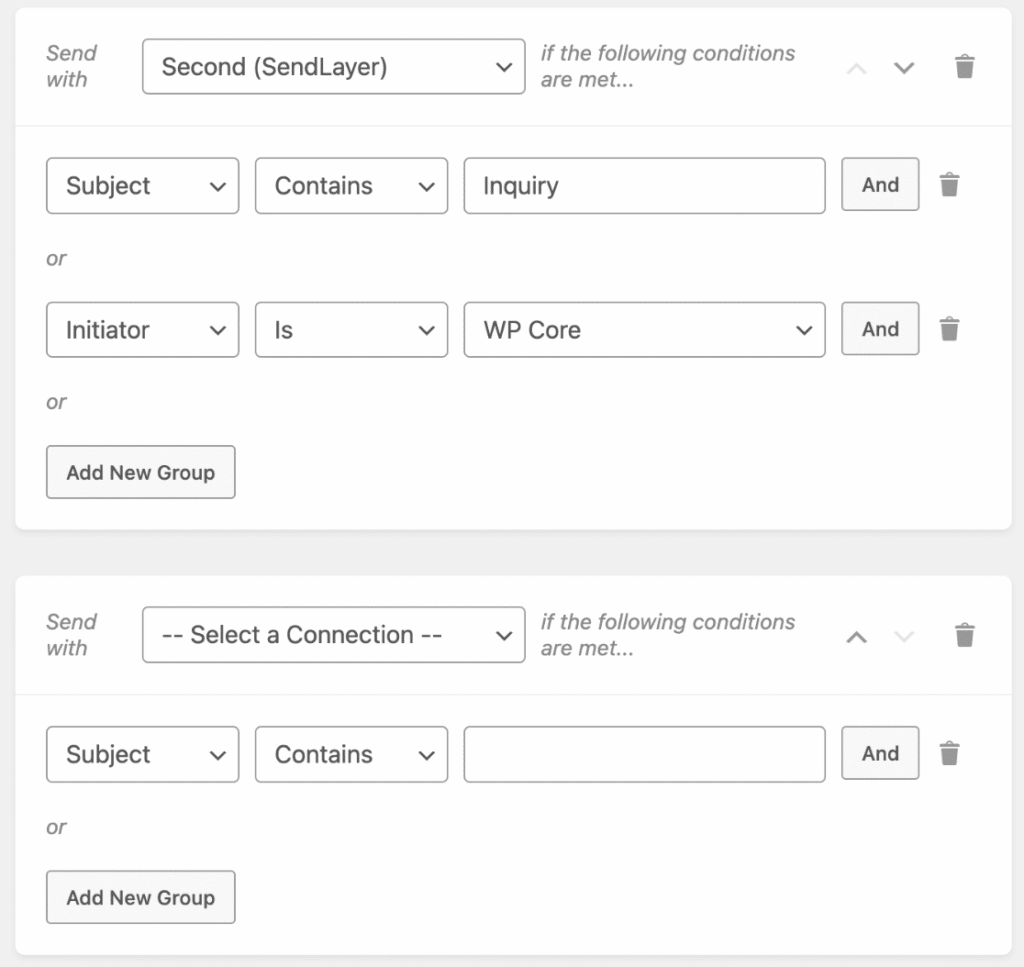Viewport: 1024px width, 967px height.
Task: Click the disabled up arrow on first rule
Action: (856, 68)
